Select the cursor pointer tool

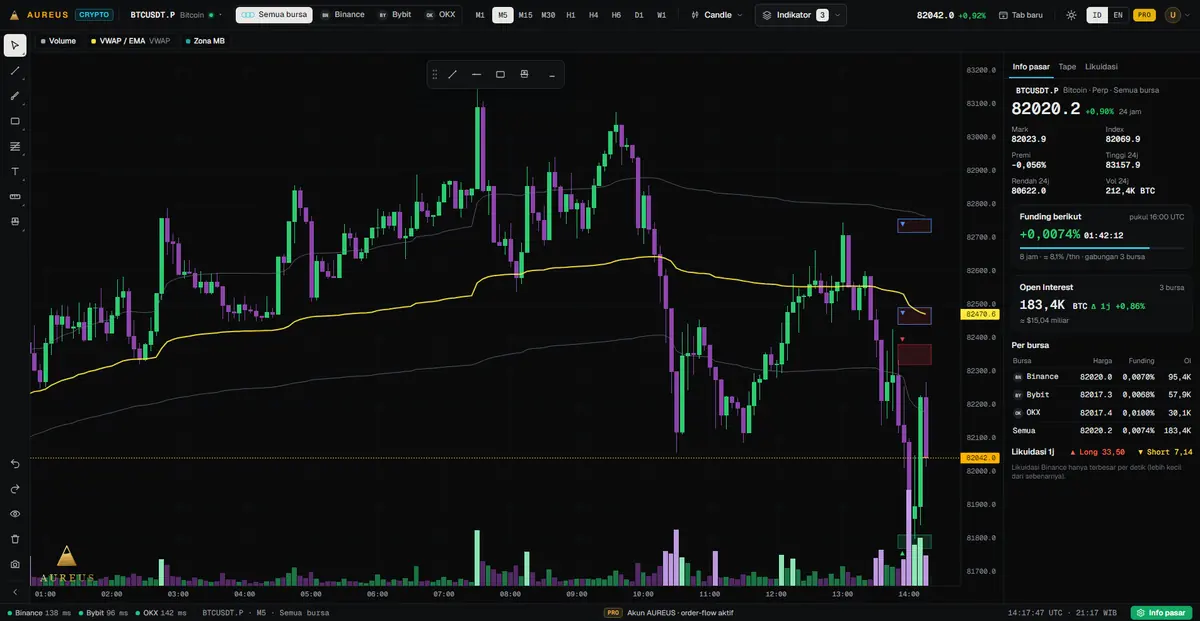[x=15, y=46]
